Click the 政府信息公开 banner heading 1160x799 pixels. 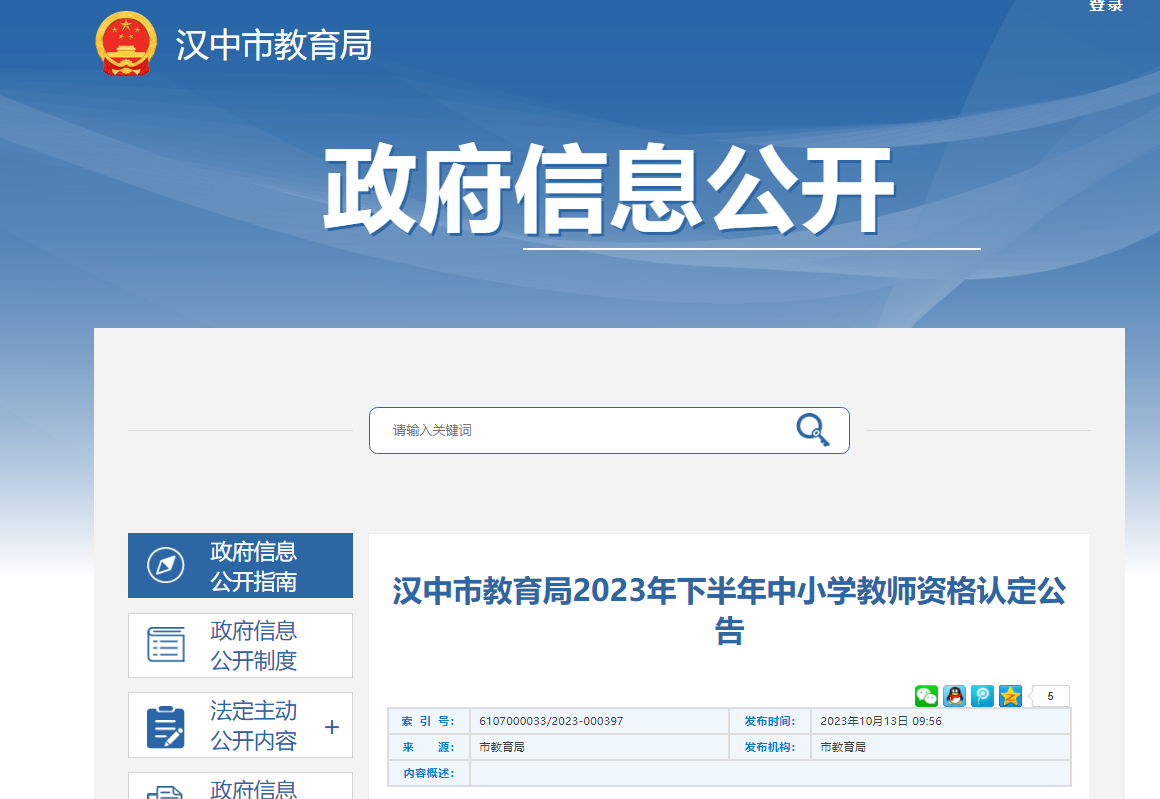[607, 191]
